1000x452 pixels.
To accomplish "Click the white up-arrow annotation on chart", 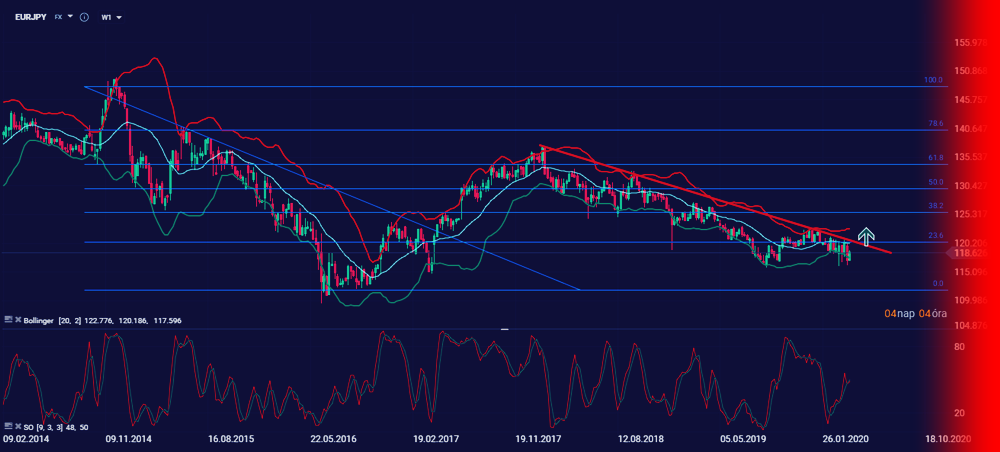I will coord(866,237).
